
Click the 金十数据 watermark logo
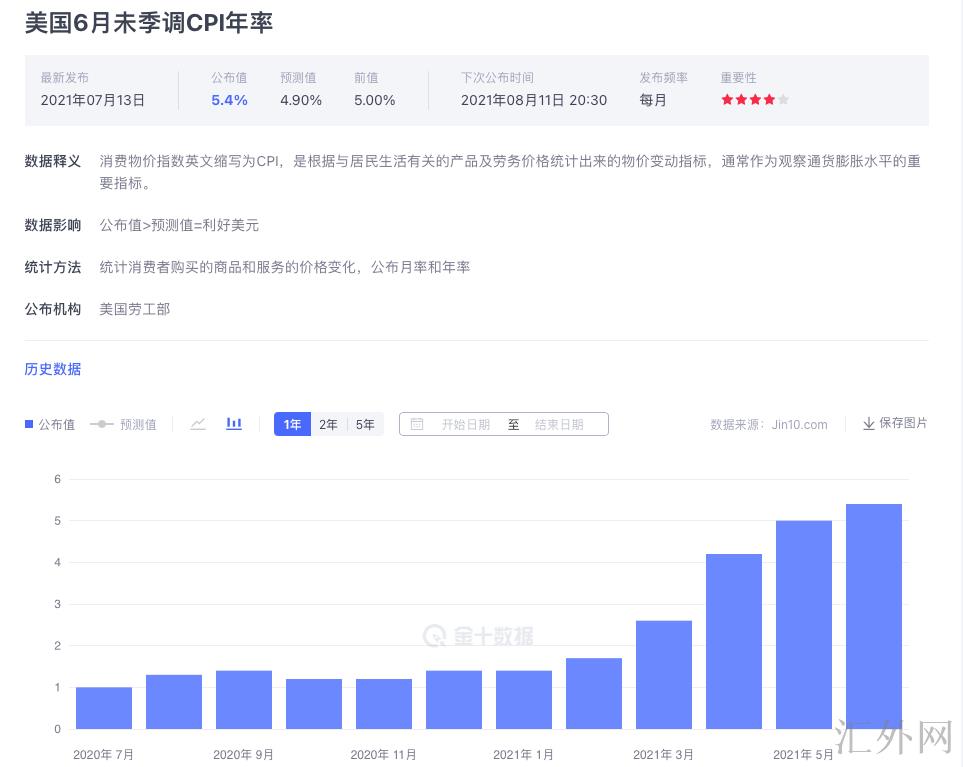coord(478,636)
